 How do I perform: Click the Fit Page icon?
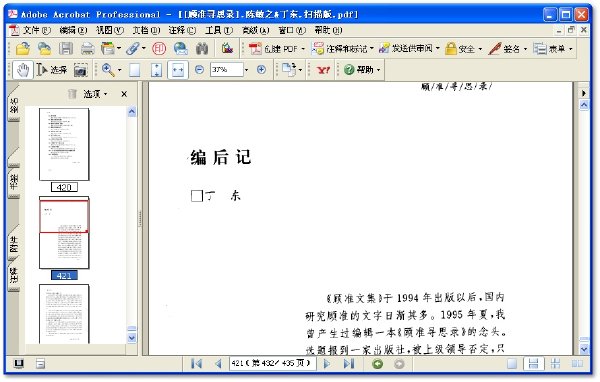[156, 70]
